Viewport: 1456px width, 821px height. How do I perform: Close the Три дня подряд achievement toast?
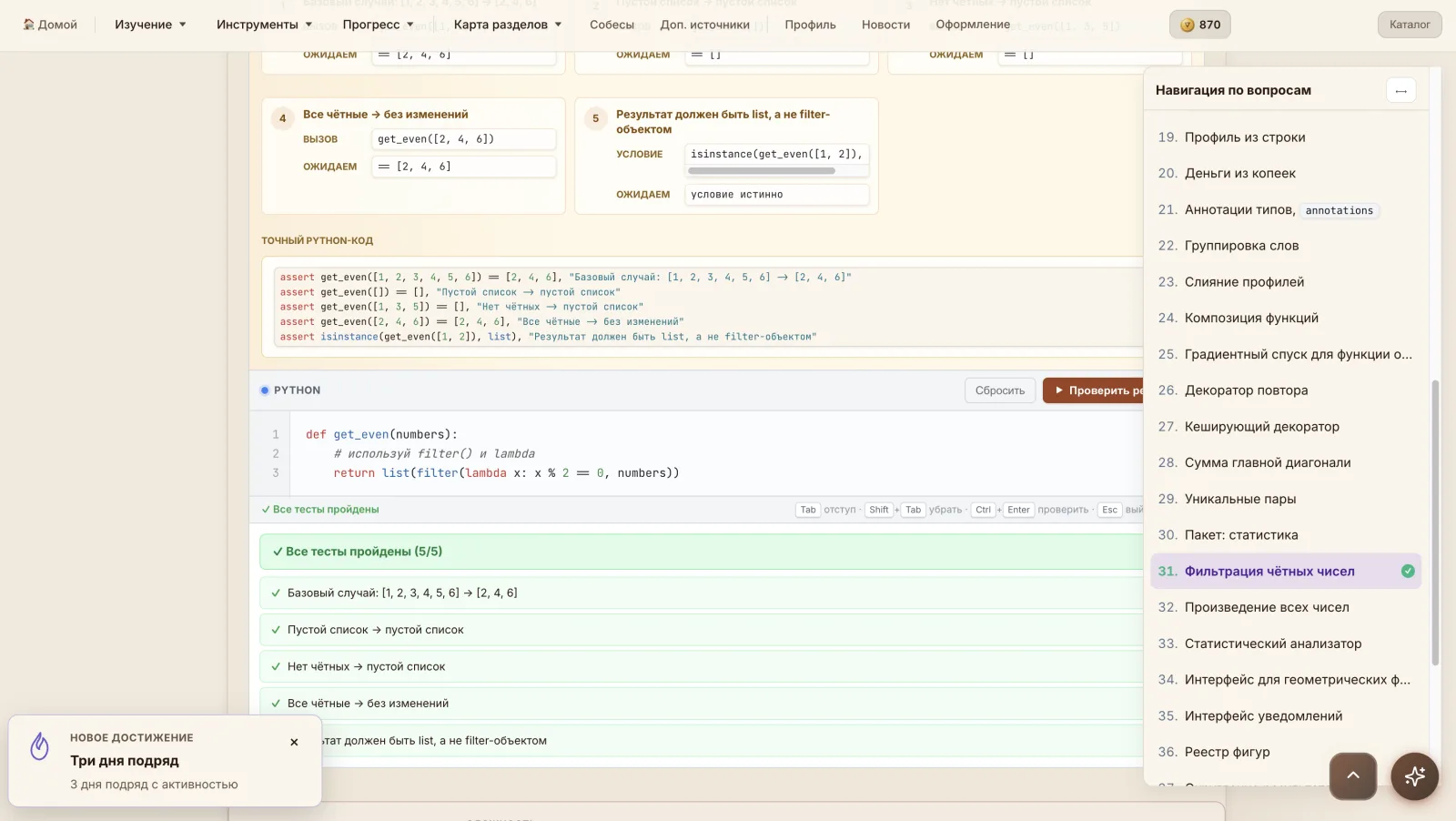(x=294, y=742)
